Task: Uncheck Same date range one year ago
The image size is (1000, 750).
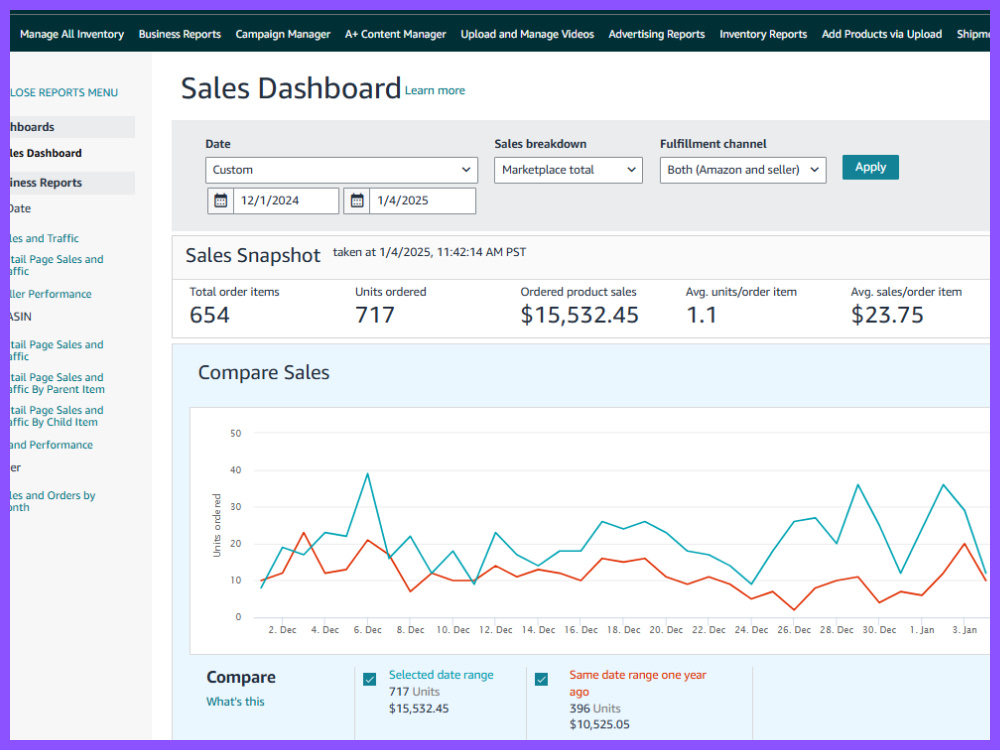Action: 541,679
